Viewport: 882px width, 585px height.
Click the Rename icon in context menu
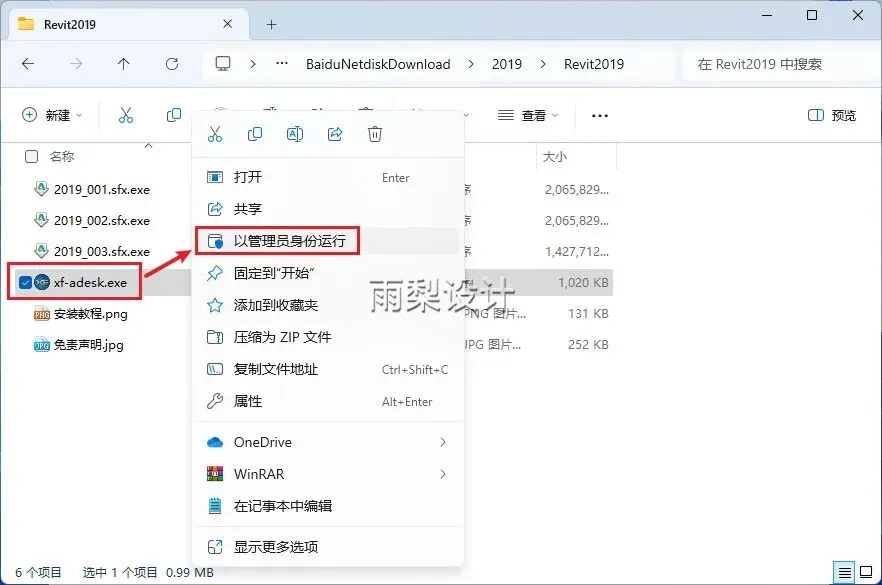coord(295,134)
